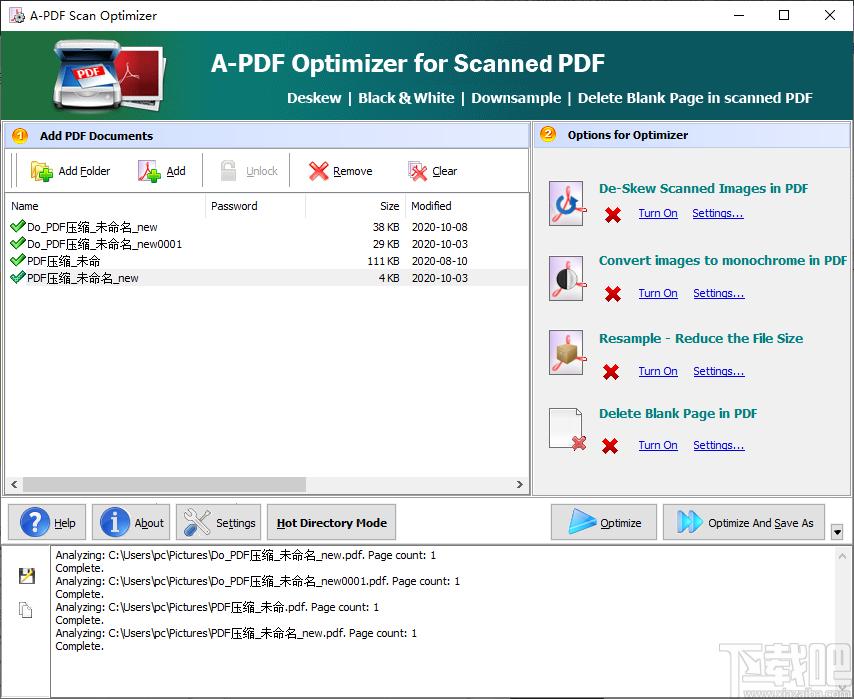Turn On Convert images to monochrome

coord(658,293)
